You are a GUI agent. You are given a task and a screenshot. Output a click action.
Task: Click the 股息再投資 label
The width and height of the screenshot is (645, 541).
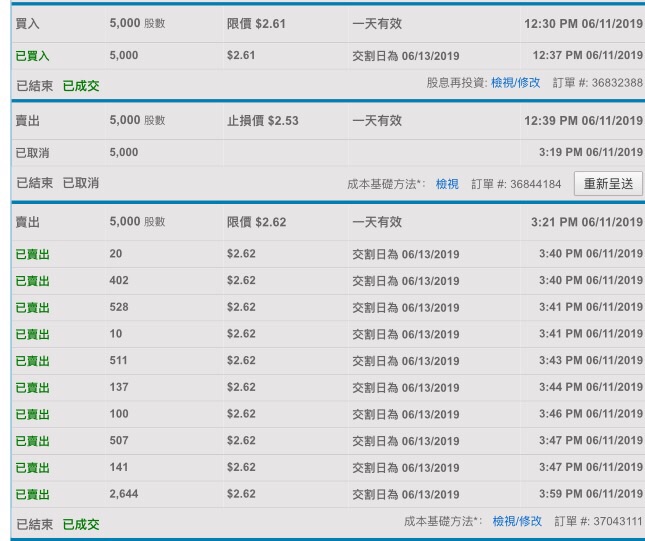(456, 83)
